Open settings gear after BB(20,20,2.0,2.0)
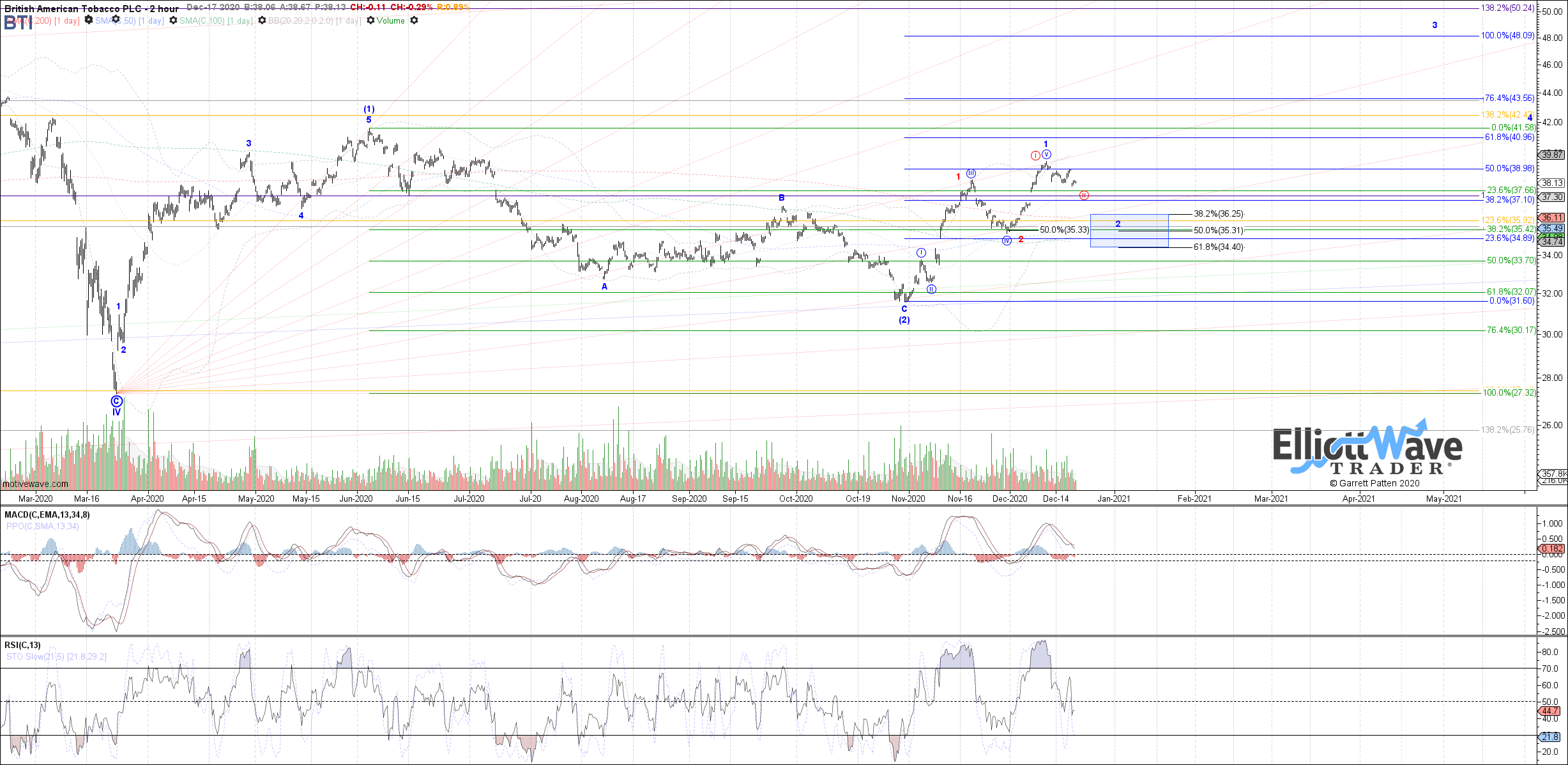The height and width of the screenshot is (765, 1568). coord(370,20)
